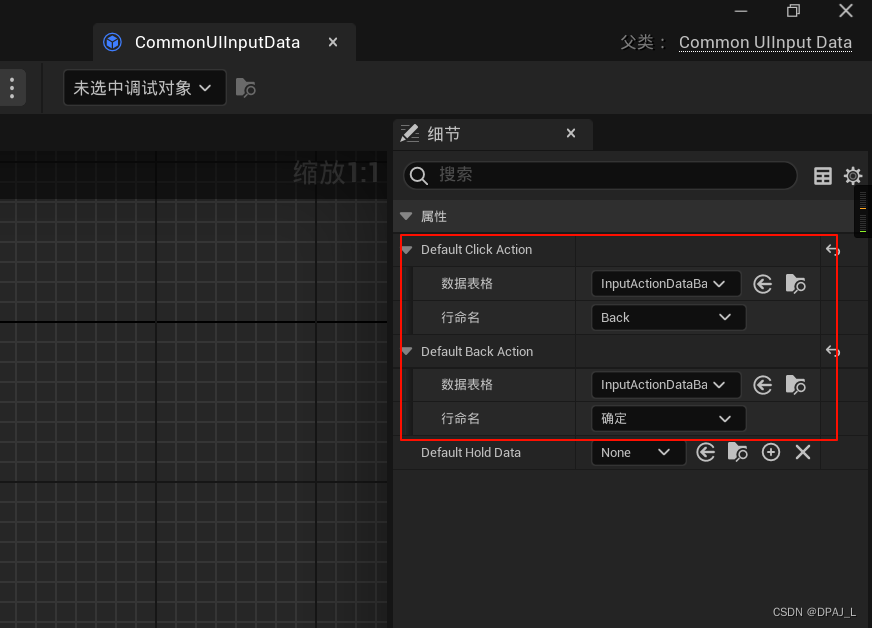The image size is (872, 628).
Task: Open the Default Hold Data None dropdown
Action: (638, 452)
